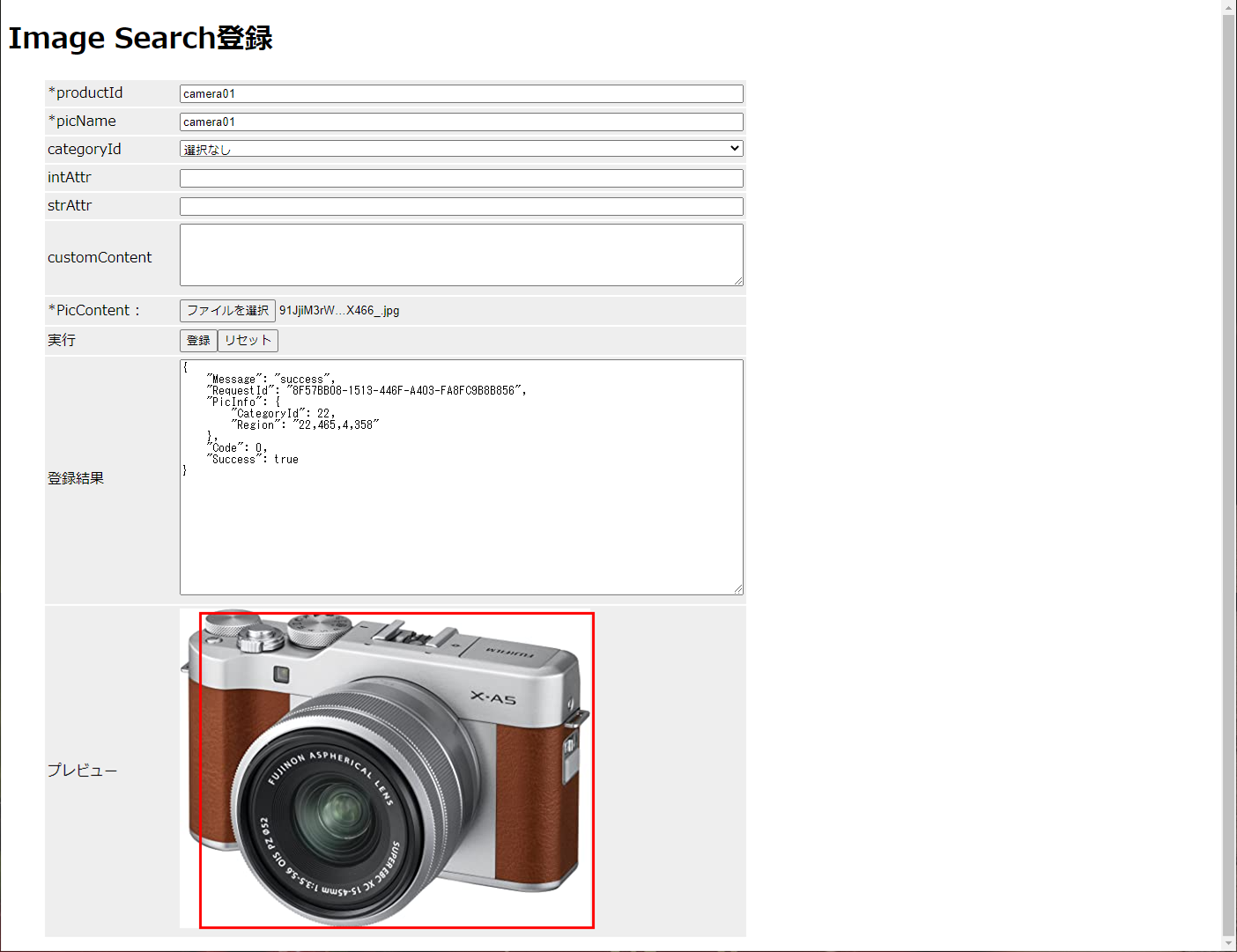This screenshot has width=1237, height=952.
Task: Click the 登録 submit button
Action: pyautogui.click(x=198, y=341)
